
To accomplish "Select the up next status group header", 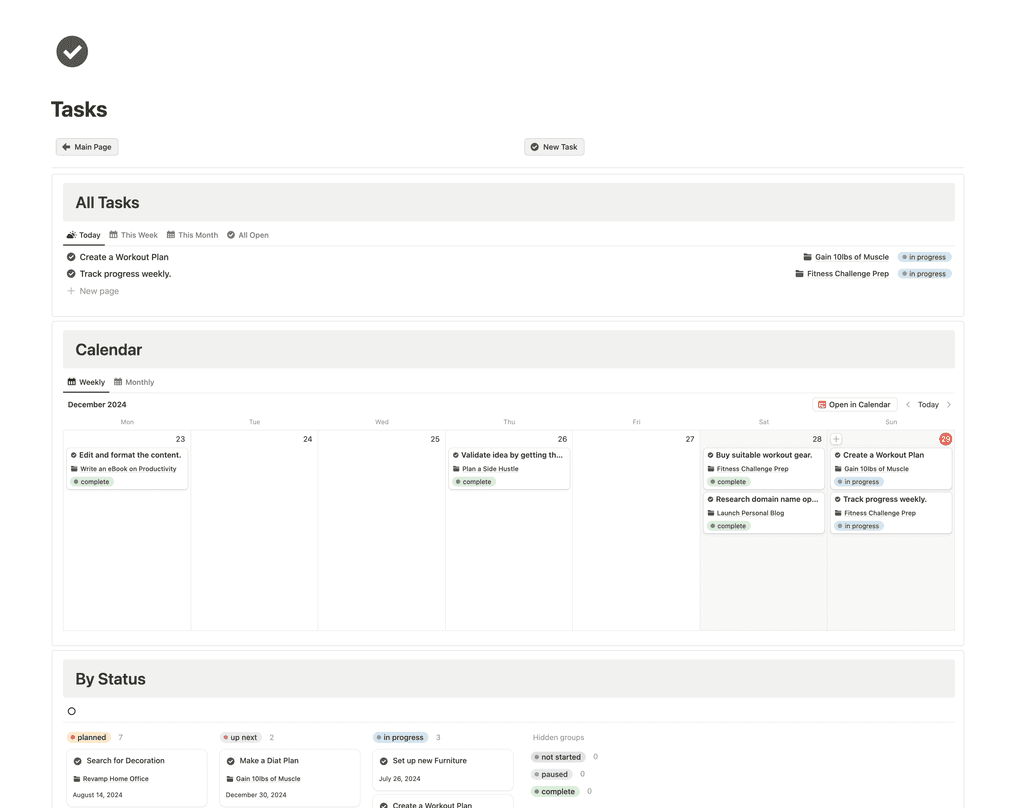I will (x=240, y=737).
